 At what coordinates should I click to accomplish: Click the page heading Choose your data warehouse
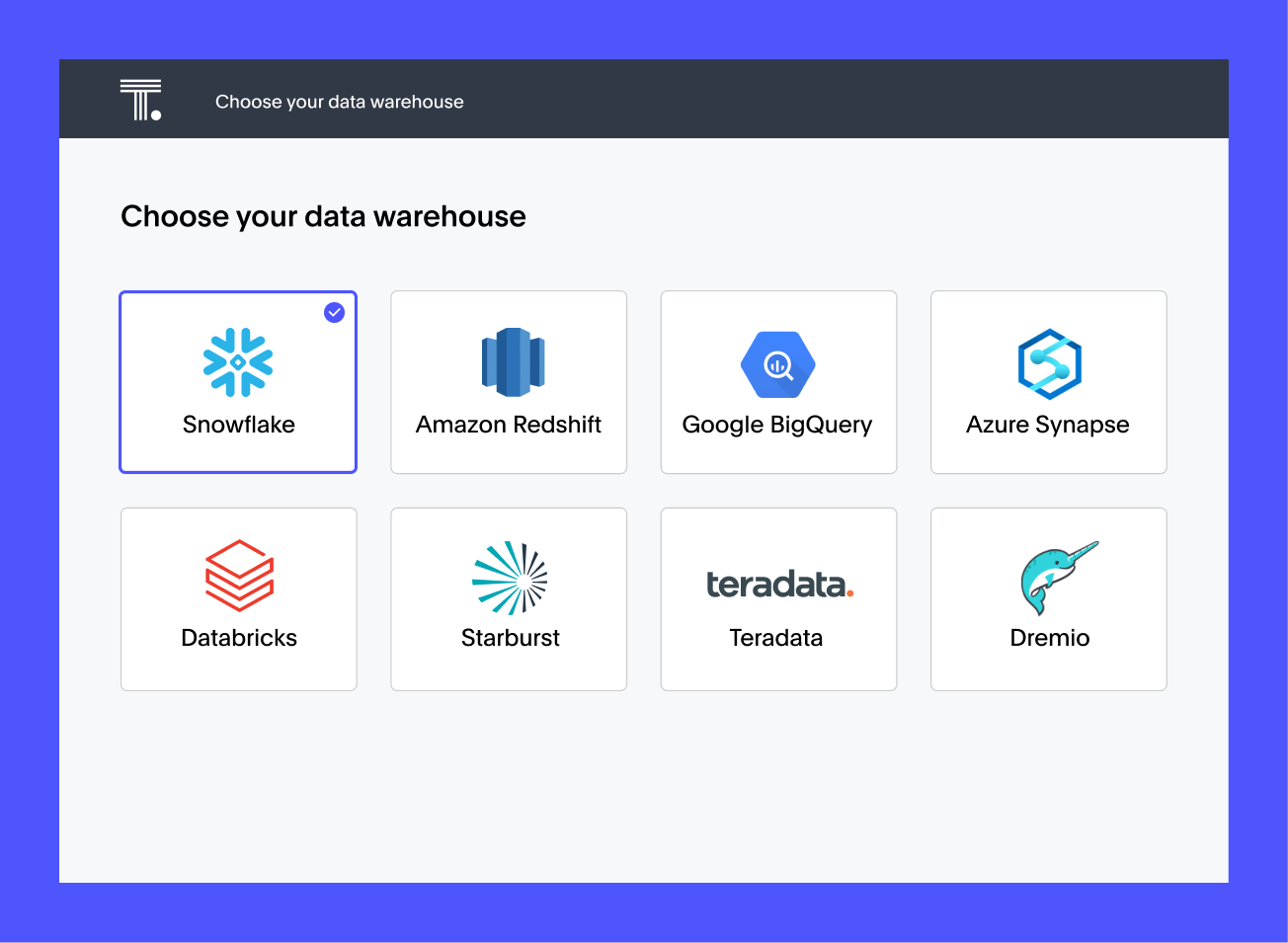[323, 216]
